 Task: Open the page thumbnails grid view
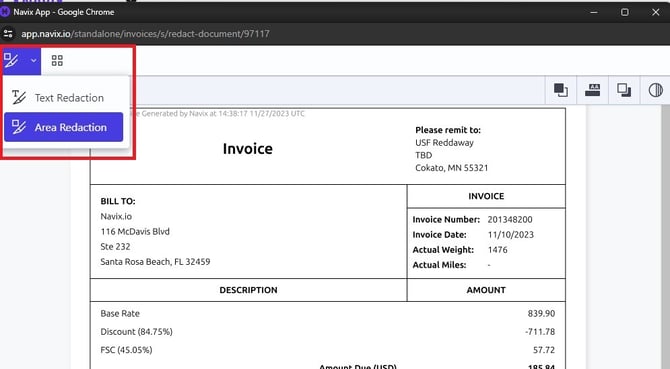(x=57, y=61)
